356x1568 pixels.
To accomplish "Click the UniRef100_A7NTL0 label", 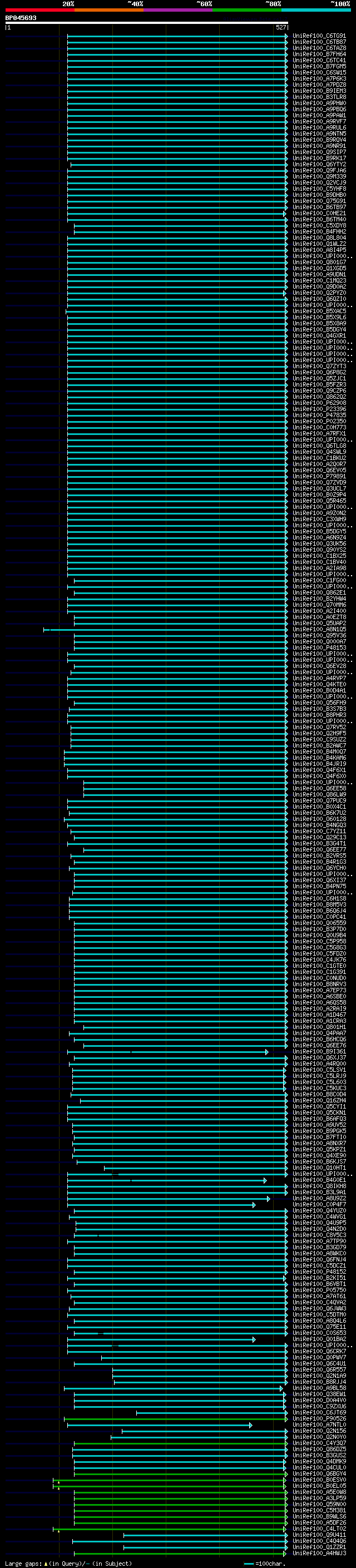I will pyautogui.click(x=319, y=1424).
